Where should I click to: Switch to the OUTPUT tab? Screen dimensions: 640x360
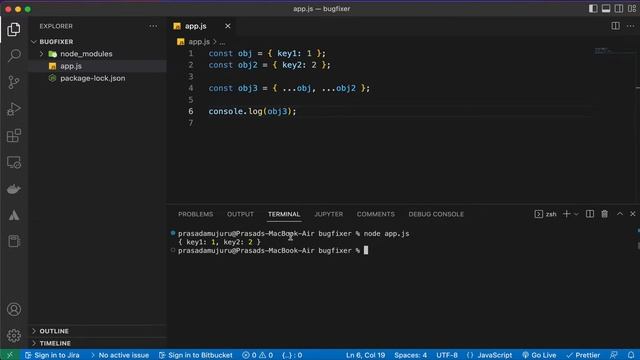click(240, 214)
